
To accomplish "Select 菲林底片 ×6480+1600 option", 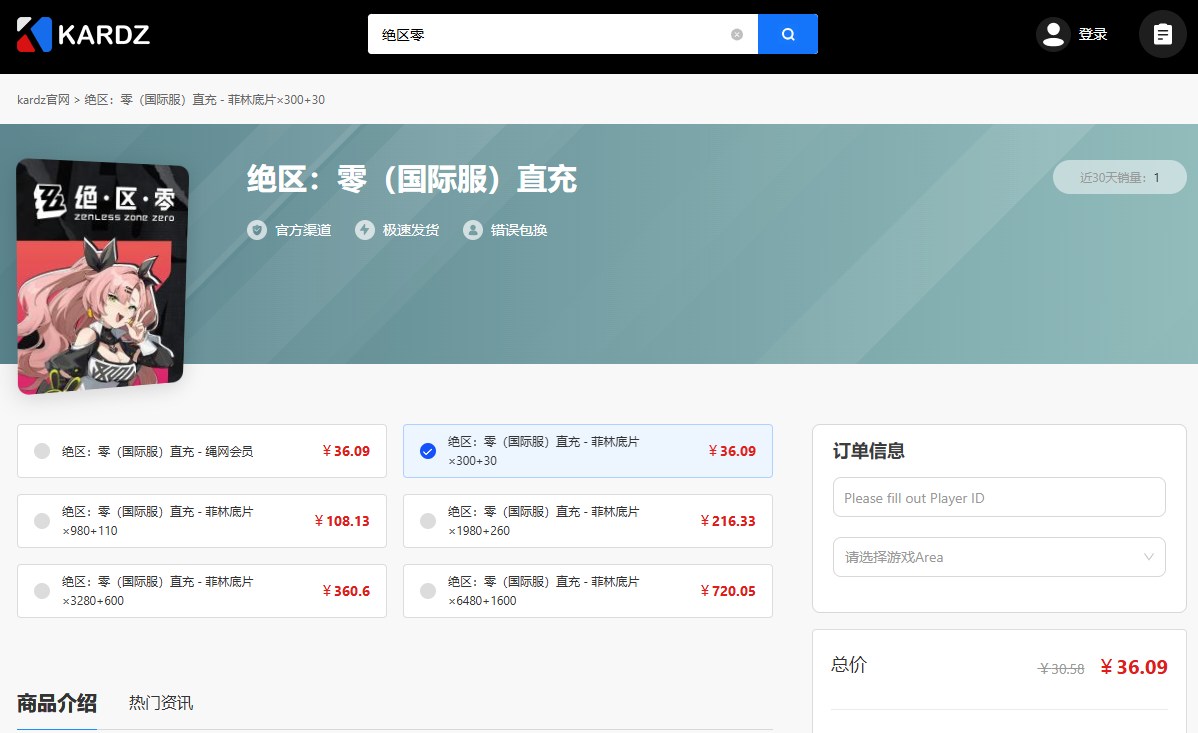I will click(588, 591).
